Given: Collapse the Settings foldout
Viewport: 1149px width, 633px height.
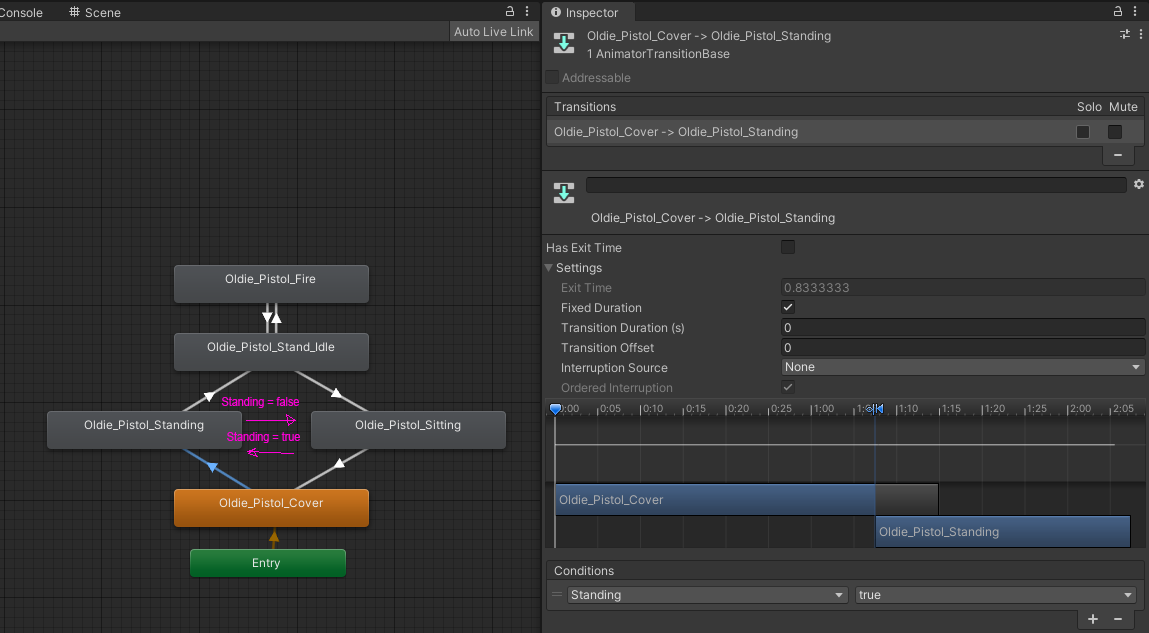Looking at the screenshot, I should (548, 268).
